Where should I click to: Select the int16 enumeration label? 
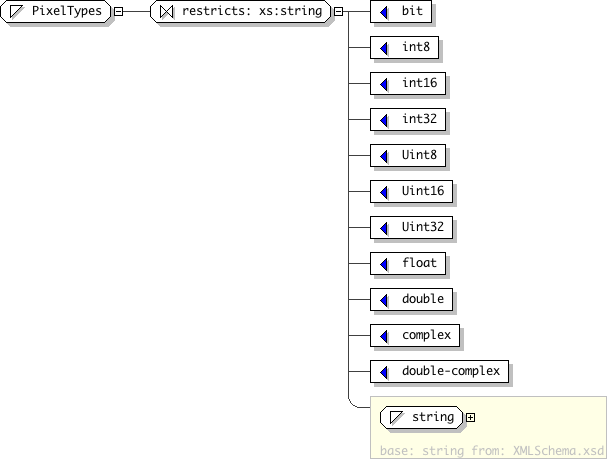click(x=419, y=83)
